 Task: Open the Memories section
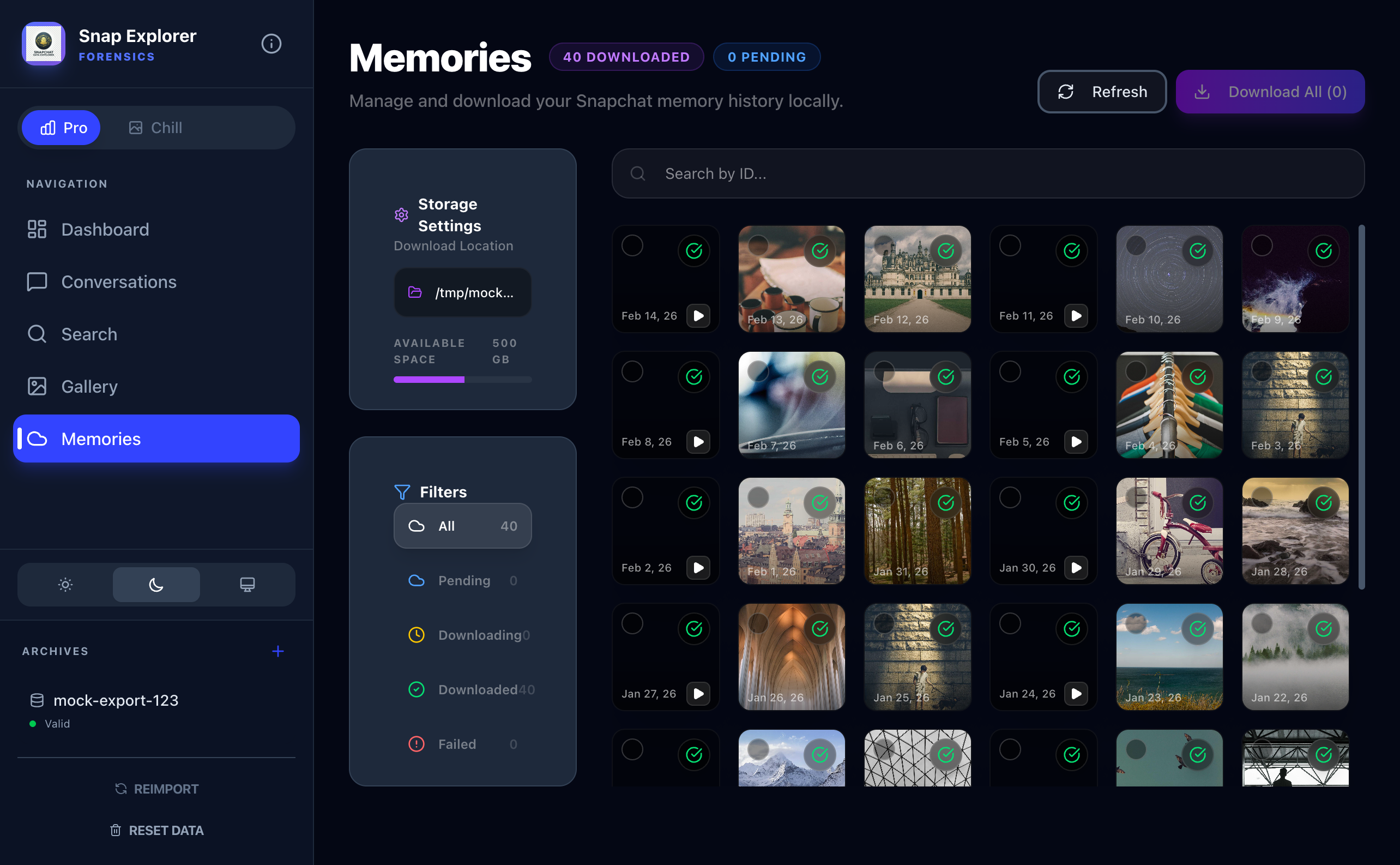click(101, 438)
